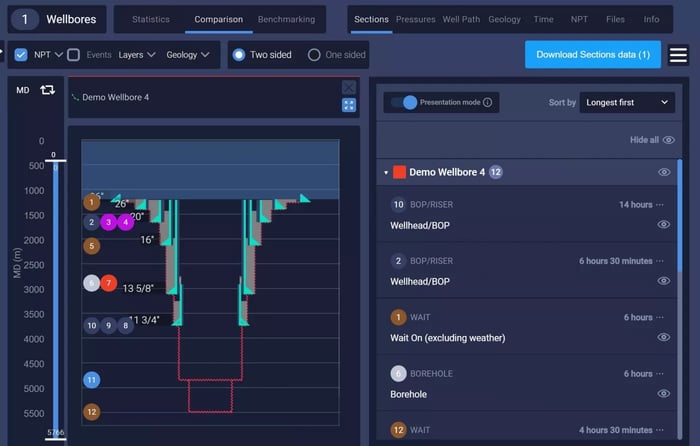Open the Pressures tab
700x446 pixels.
(x=415, y=19)
